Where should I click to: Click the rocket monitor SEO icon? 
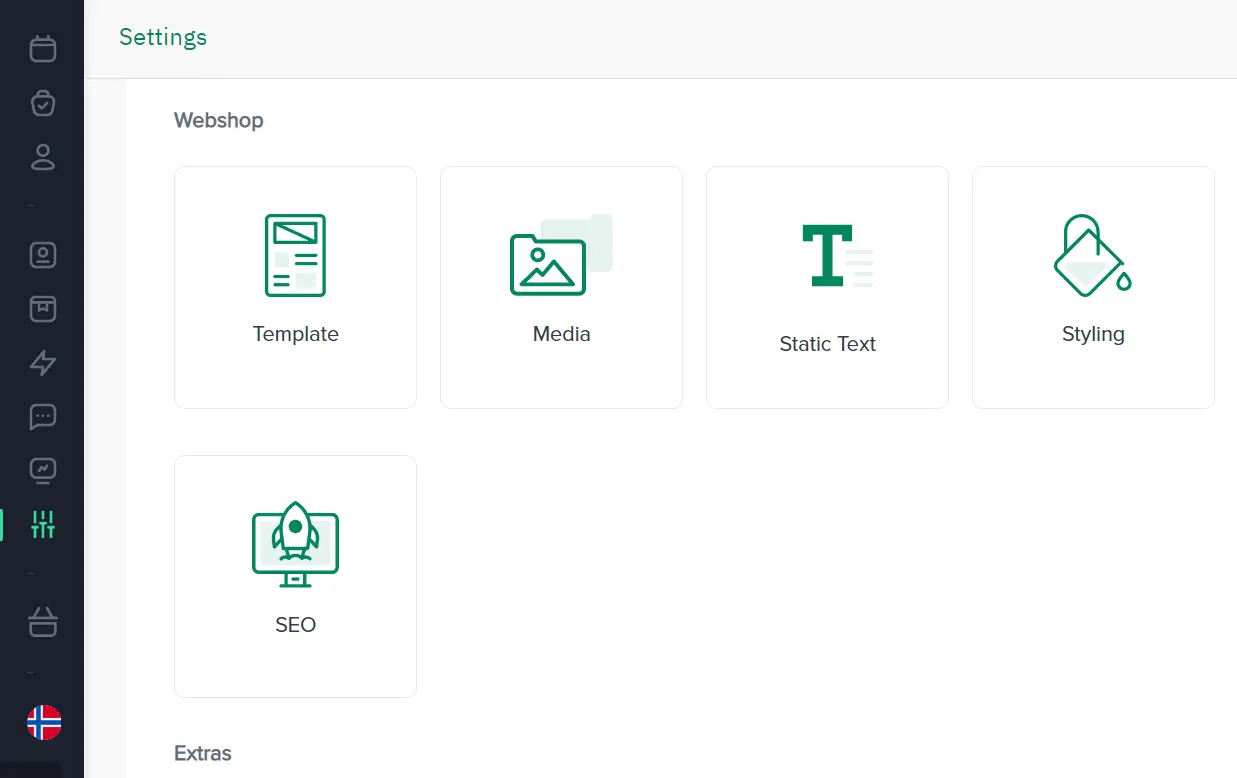click(x=295, y=544)
